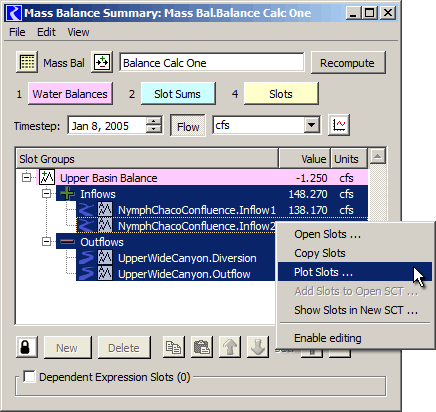Click the yellow Slots color button

(281, 94)
